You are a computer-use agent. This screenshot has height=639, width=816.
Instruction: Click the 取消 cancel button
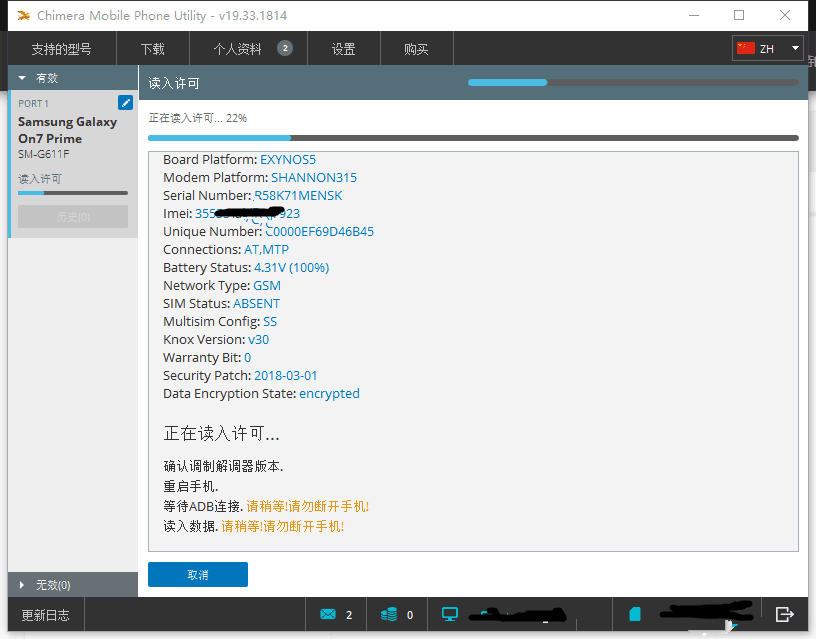pos(198,574)
